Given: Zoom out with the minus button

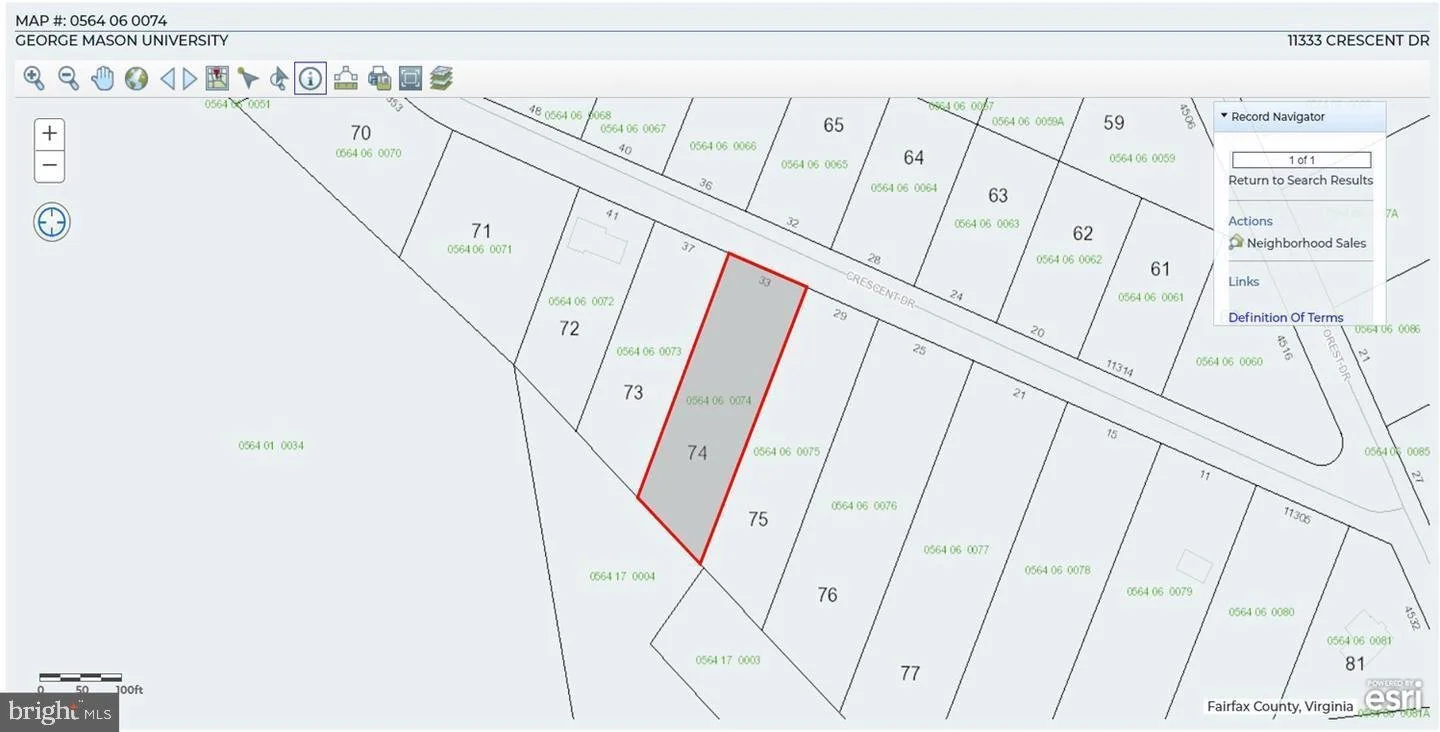Looking at the screenshot, I should (x=49, y=166).
